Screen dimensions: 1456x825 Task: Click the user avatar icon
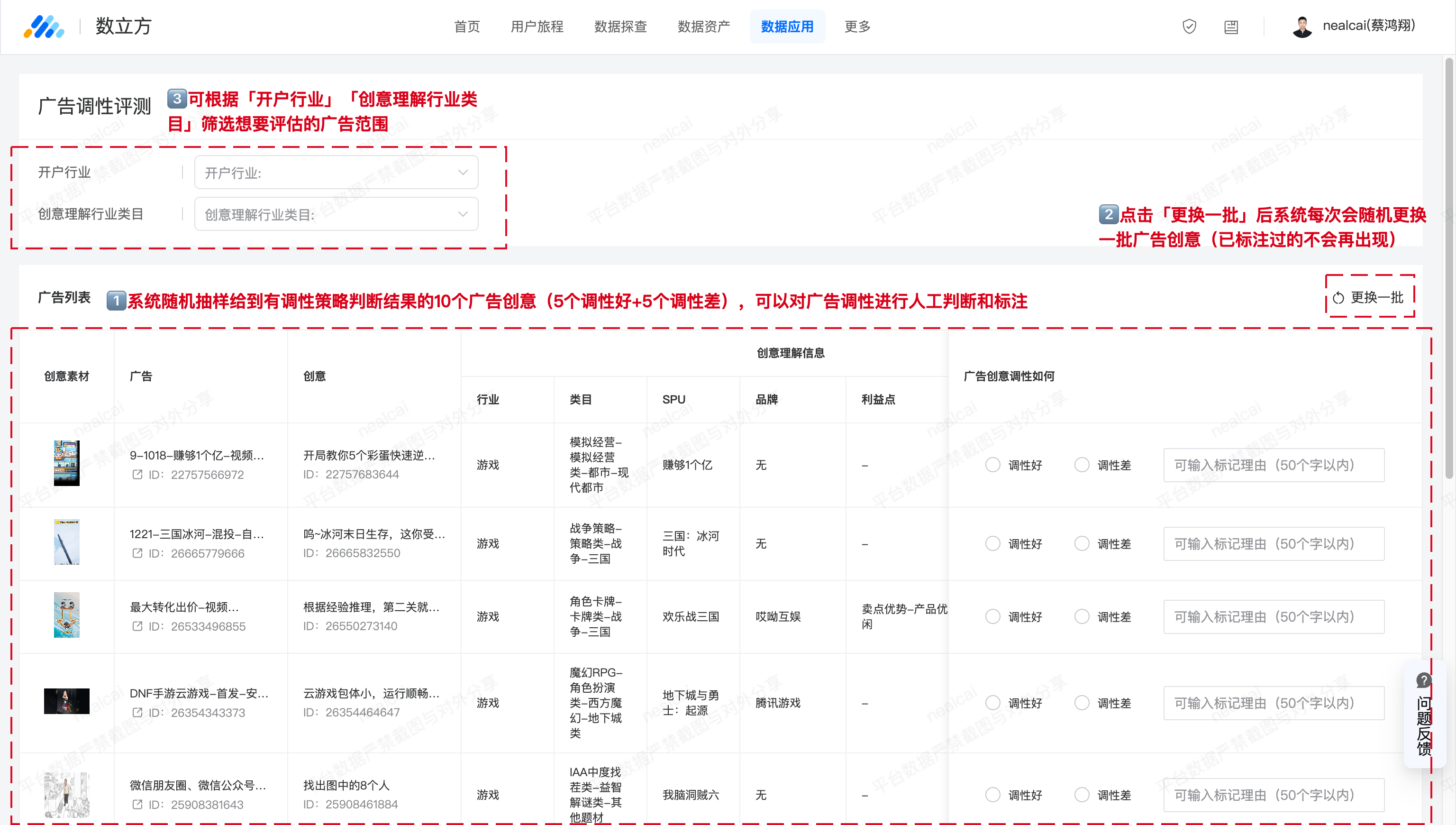pyautogui.click(x=1302, y=27)
